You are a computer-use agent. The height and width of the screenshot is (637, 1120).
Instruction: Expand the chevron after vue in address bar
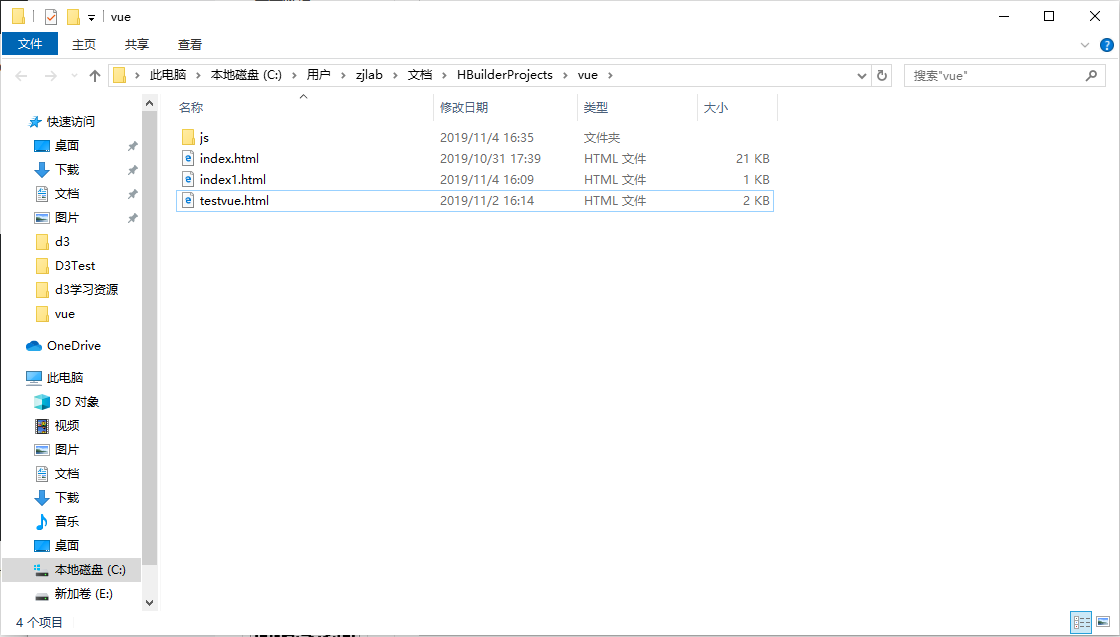point(610,75)
